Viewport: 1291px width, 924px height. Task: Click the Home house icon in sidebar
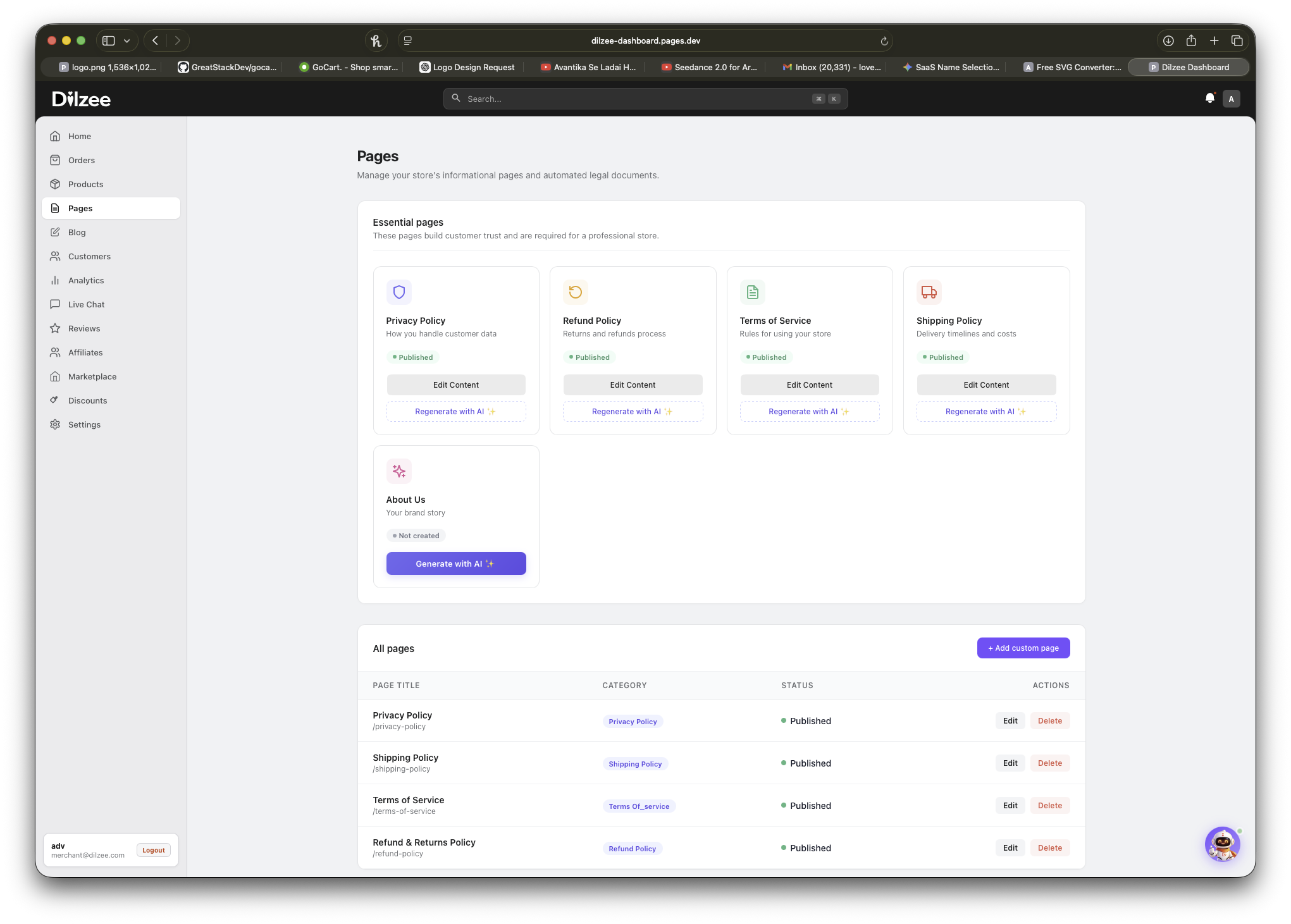click(x=55, y=136)
